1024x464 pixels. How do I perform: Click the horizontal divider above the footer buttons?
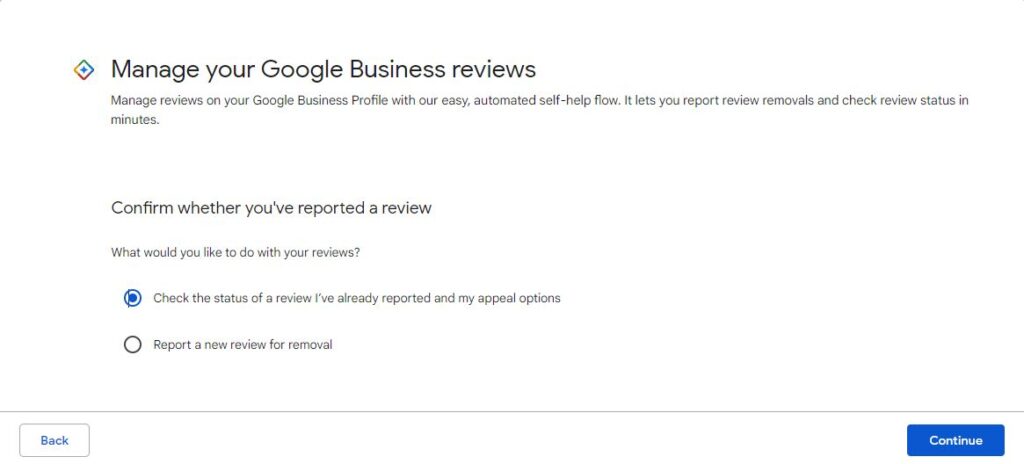512,412
